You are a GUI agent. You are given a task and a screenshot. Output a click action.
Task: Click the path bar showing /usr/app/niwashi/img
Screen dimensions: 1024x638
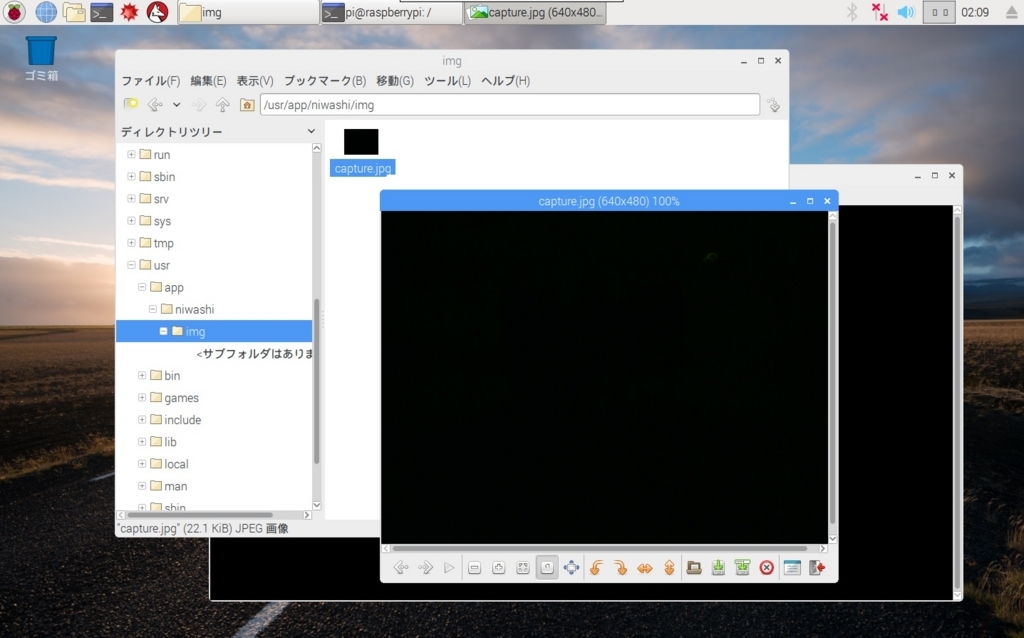(510, 104)
